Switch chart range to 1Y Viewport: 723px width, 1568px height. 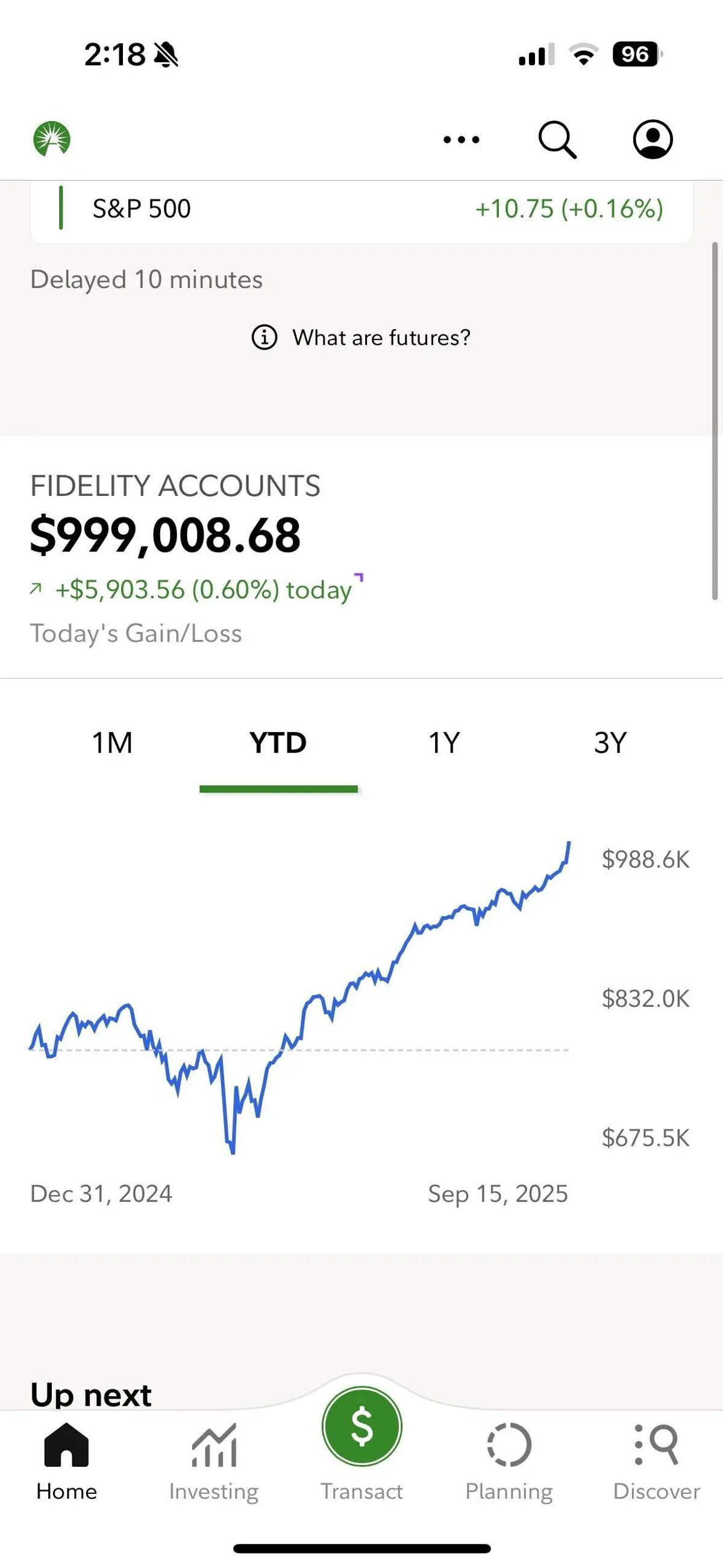click(x=444, y=742)
